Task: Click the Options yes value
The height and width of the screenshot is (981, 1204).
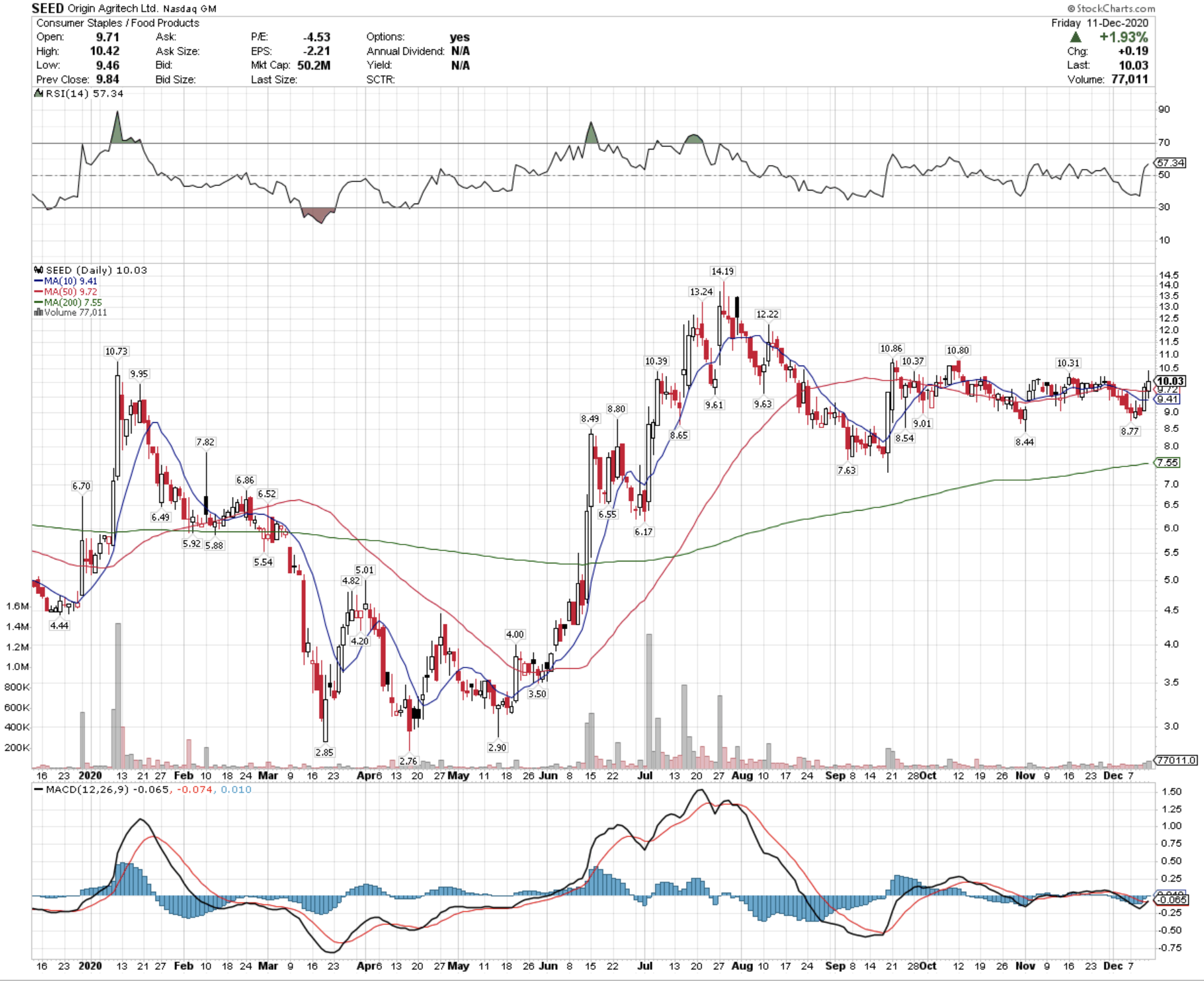Action: [x=459, y=37]
